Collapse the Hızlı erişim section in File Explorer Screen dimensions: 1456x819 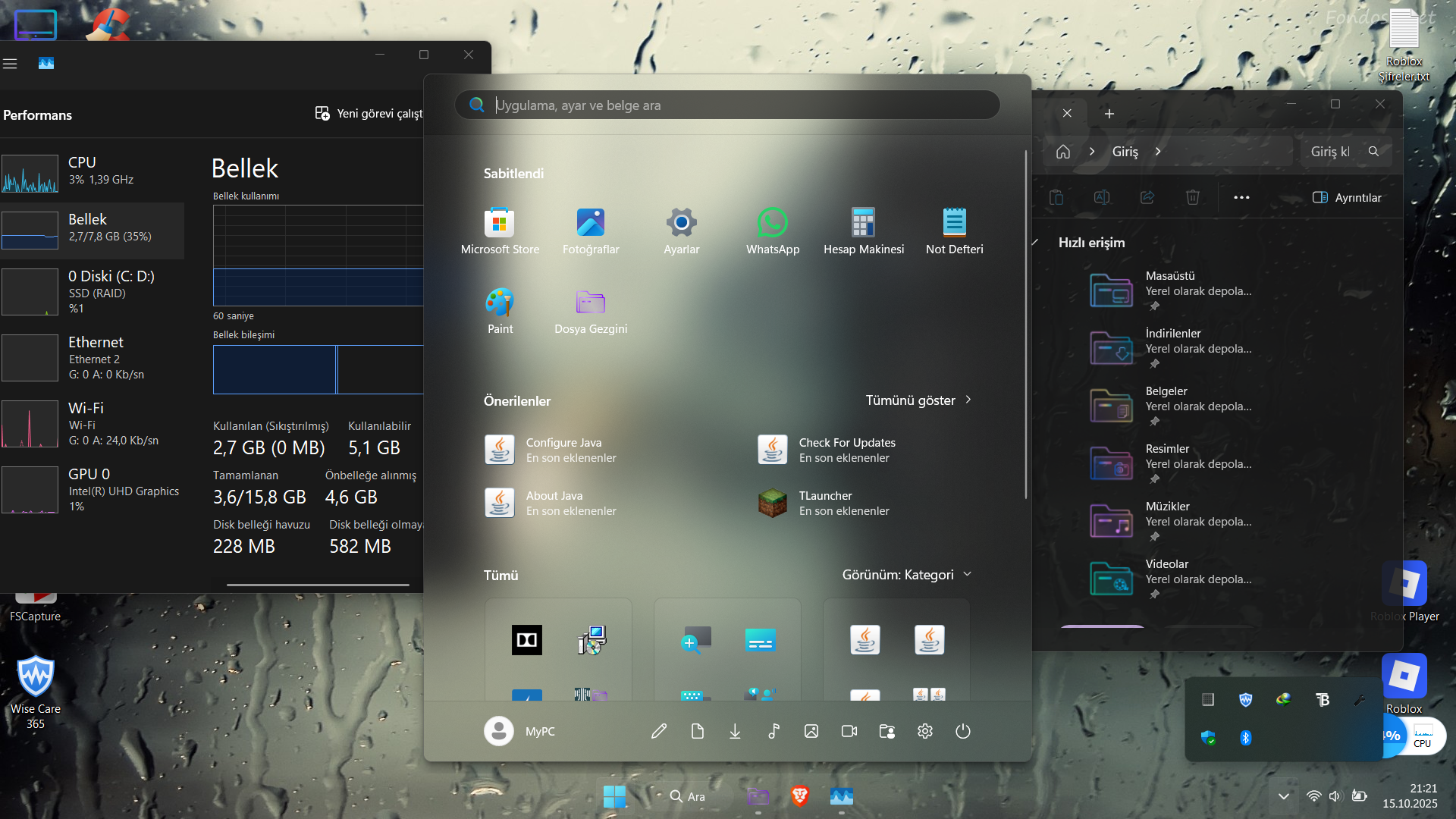point(1036,243)
